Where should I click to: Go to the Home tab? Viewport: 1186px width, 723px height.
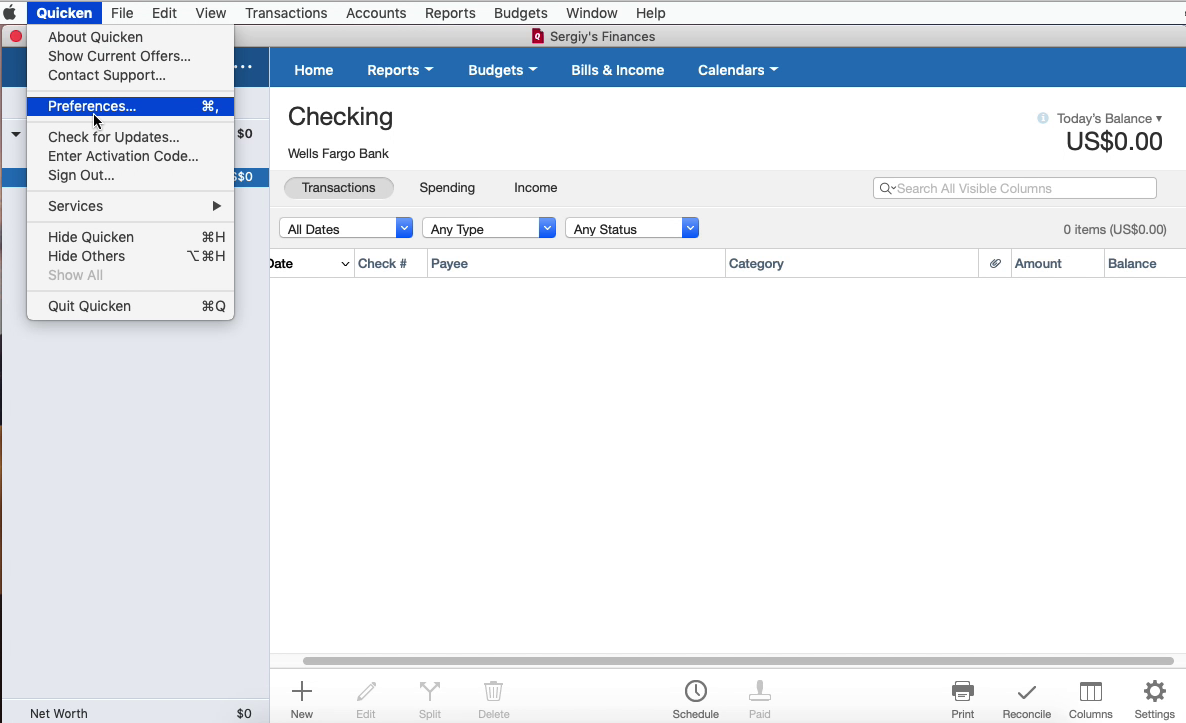click(x=313, y=70)
